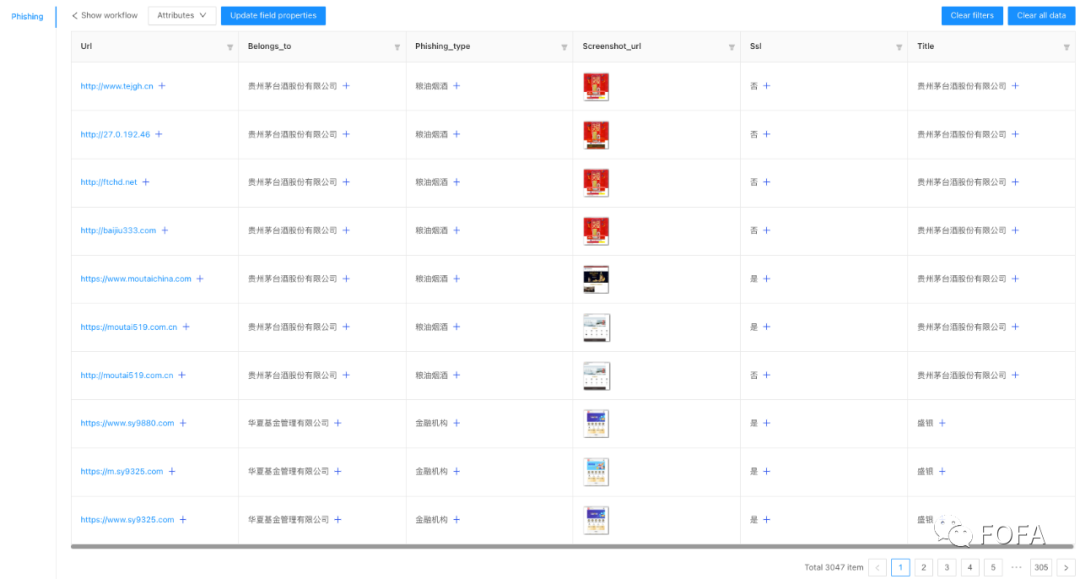Click plus icon next to http://27.0.192.46
The image size is (1080, 579).
[158, 134]
